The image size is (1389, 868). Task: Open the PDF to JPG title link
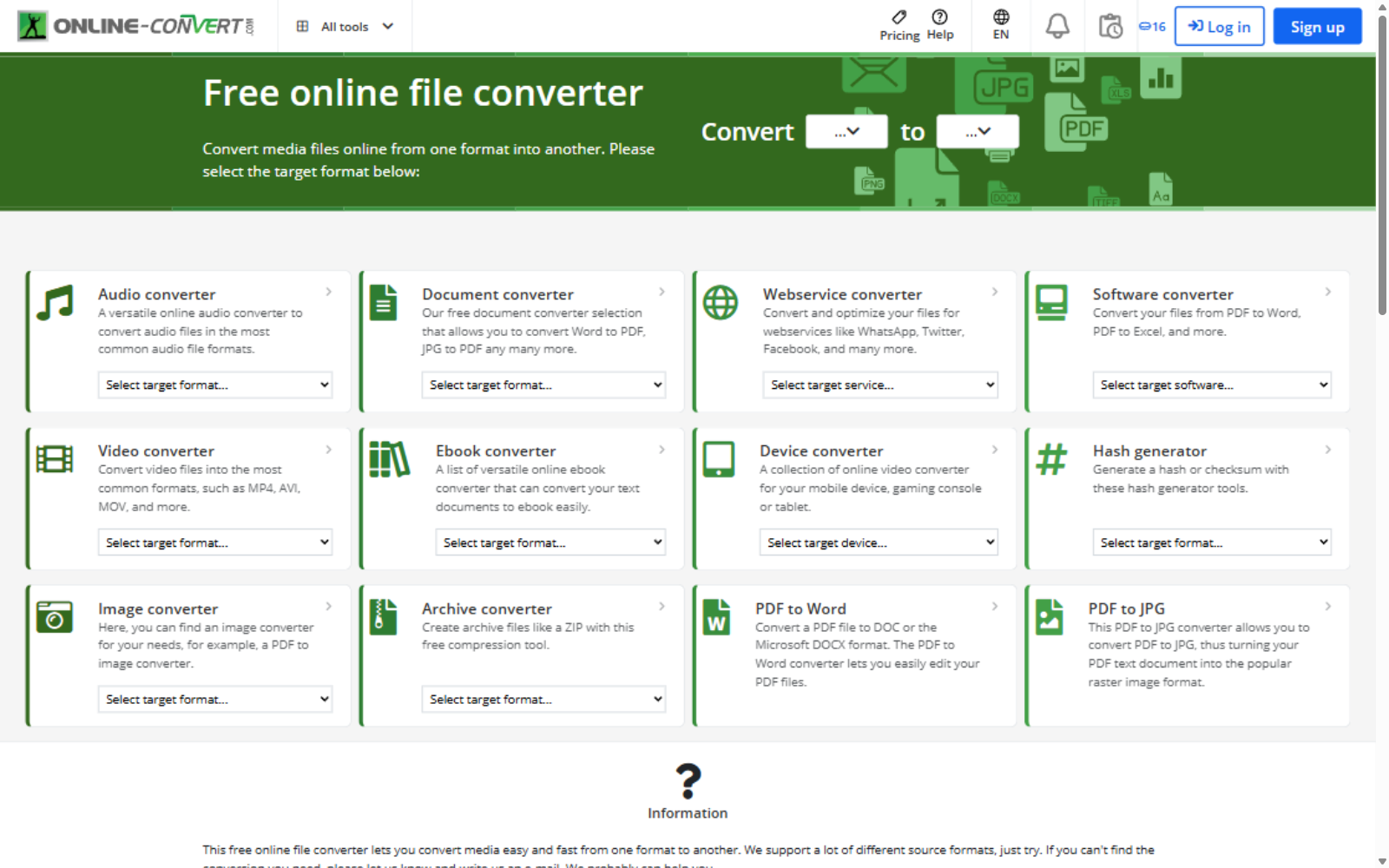(1126, 608)
